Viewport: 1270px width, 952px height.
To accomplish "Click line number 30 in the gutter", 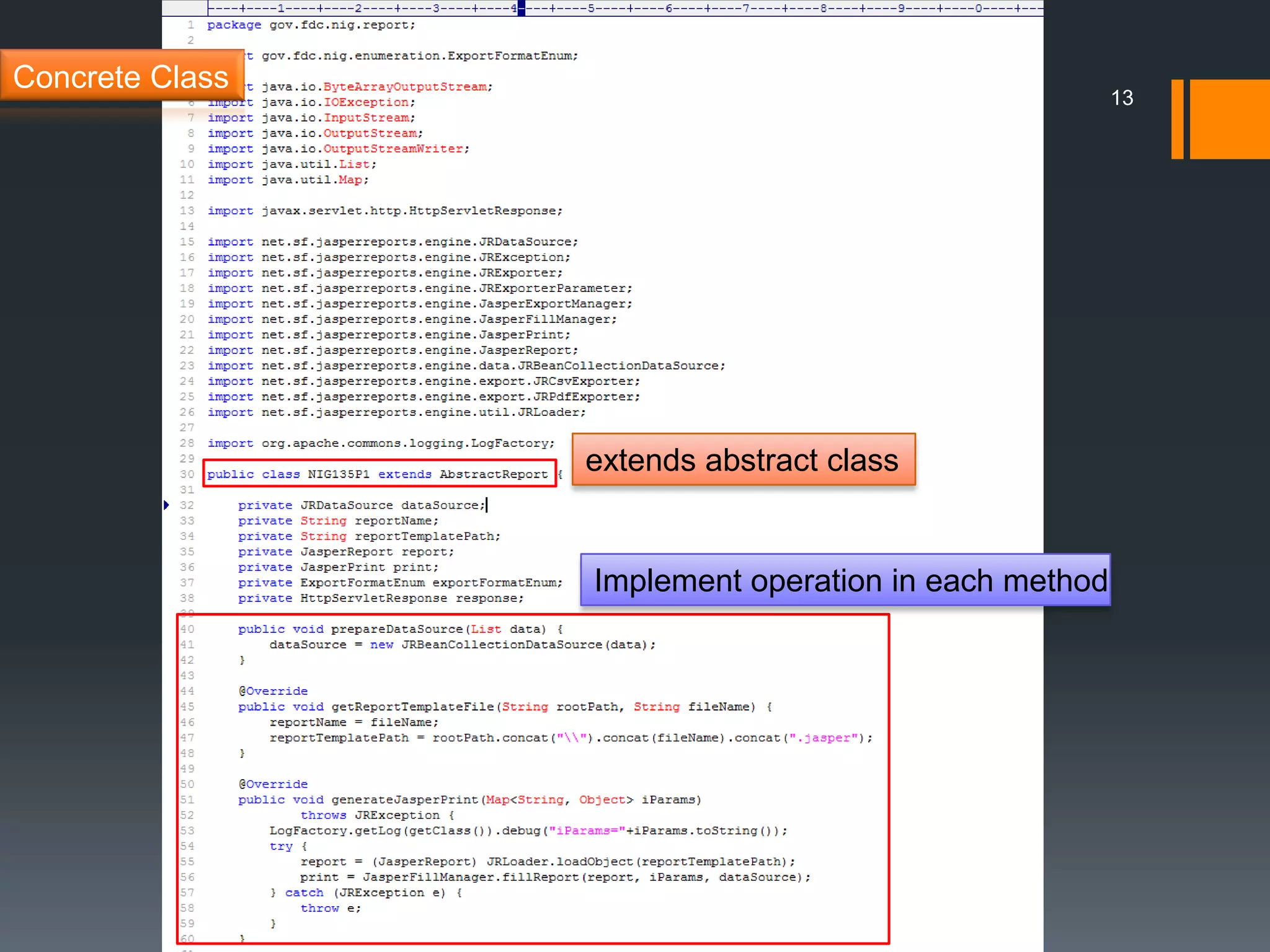I will [x=187, y=474].
